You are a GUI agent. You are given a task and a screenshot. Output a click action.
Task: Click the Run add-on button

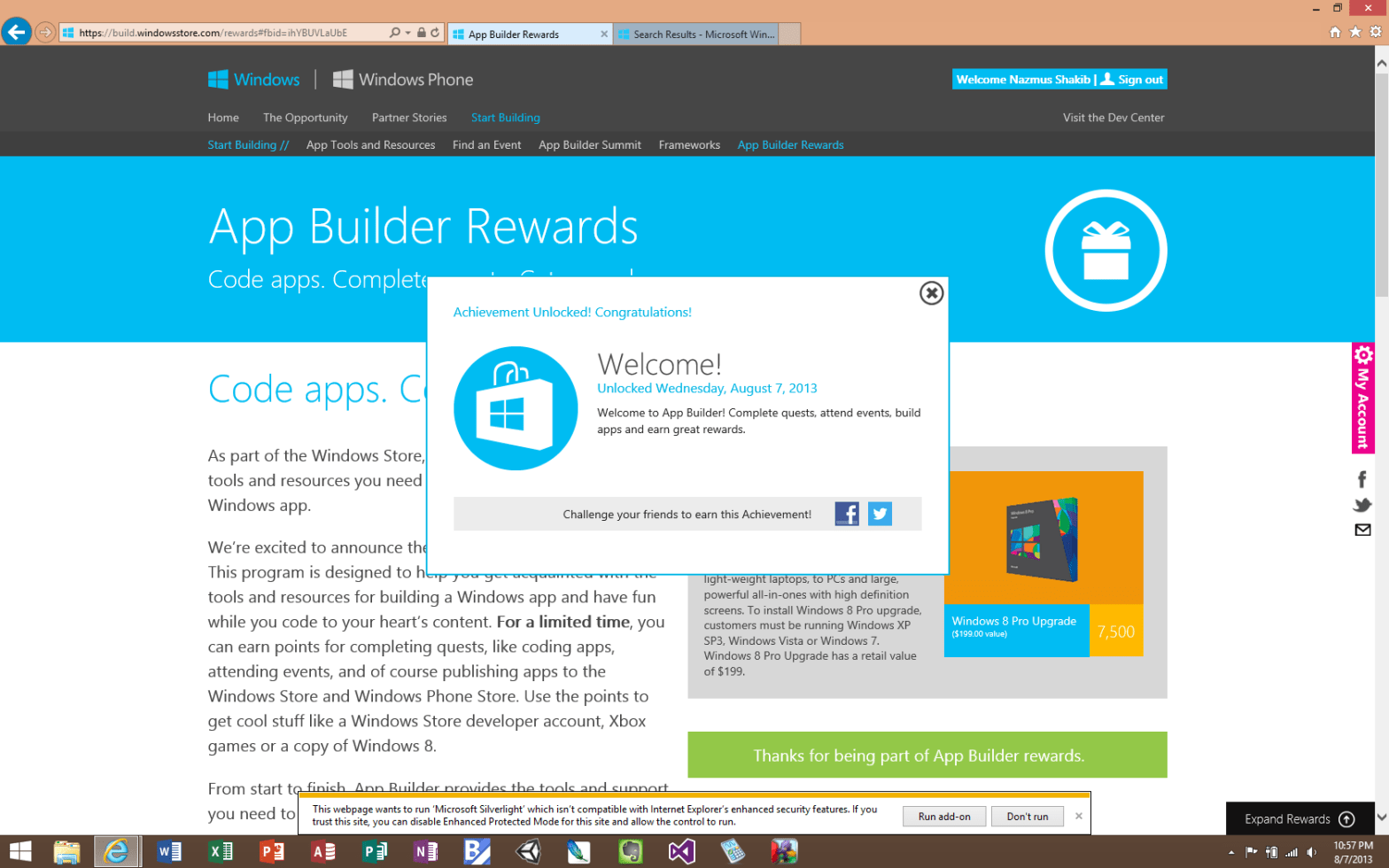click(x=943, y=816)
